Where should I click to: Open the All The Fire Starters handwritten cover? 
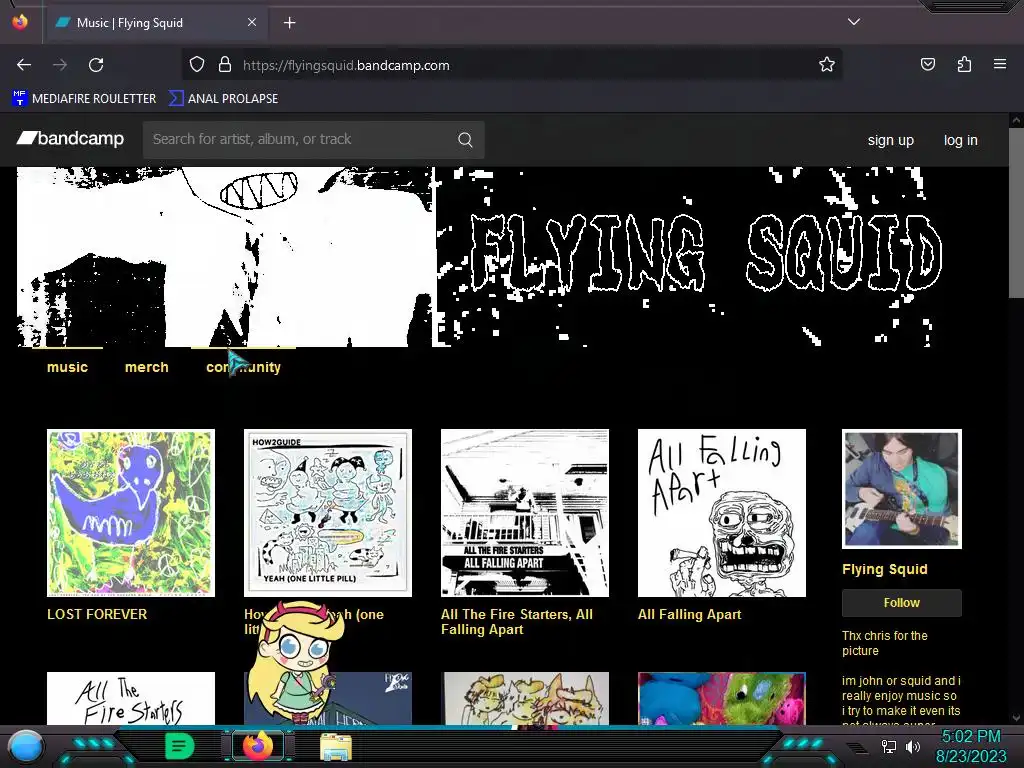click(131, 698)
